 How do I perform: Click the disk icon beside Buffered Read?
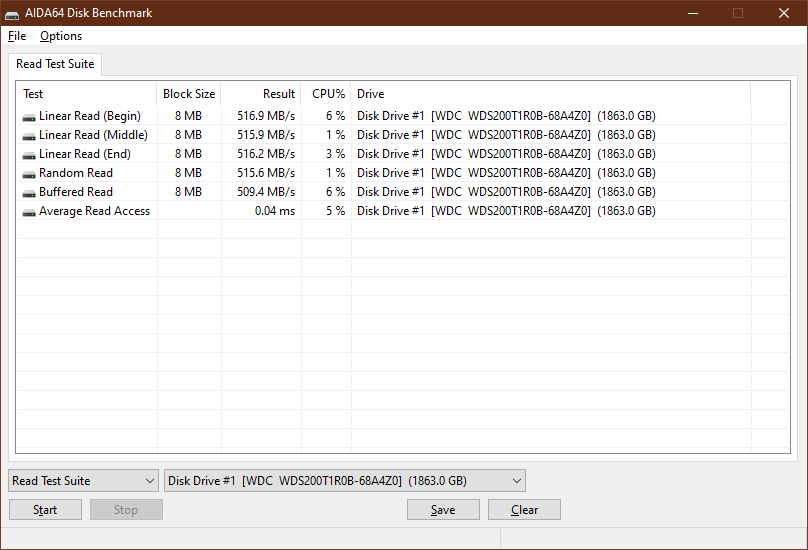tap(29, 194)
